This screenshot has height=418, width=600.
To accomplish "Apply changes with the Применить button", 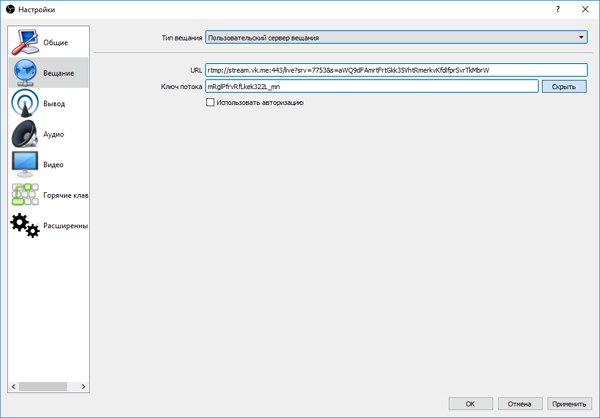I will 570,404.
